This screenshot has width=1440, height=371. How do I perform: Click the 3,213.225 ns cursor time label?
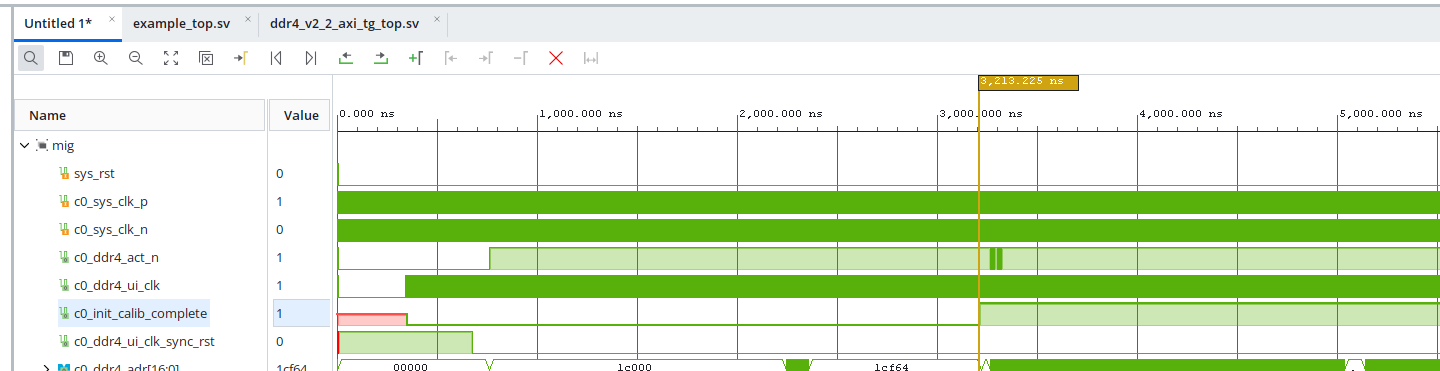coord(1027,82)
